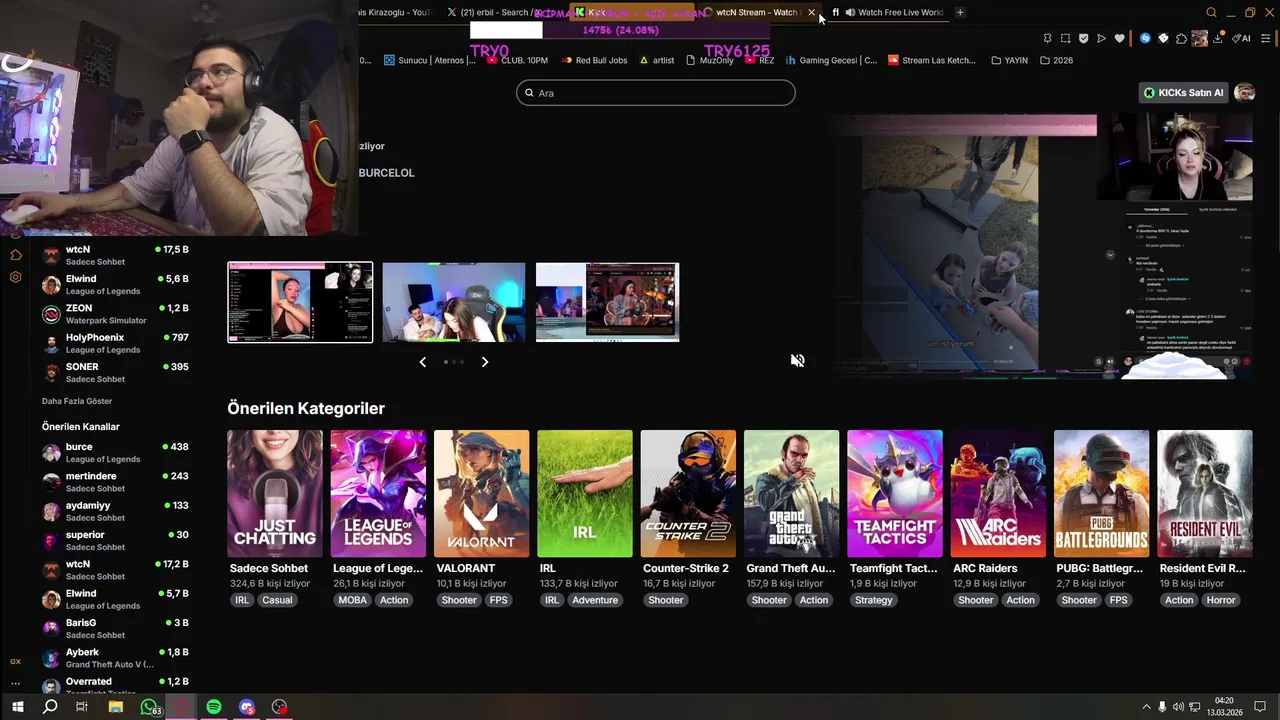Screen dimensions: 1280x720
Task: Switch to the wtcN Stream browser tab
Action: (756, 13)
